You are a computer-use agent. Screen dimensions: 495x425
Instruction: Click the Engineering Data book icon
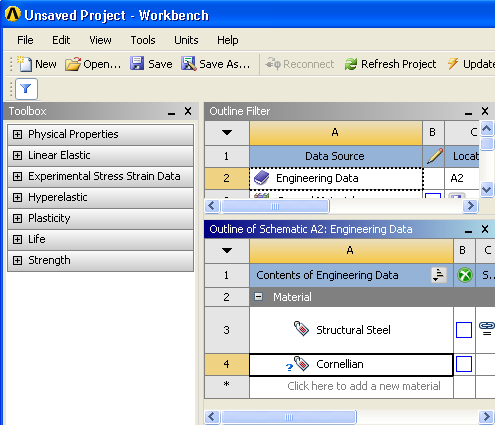(x=261, y=178)
